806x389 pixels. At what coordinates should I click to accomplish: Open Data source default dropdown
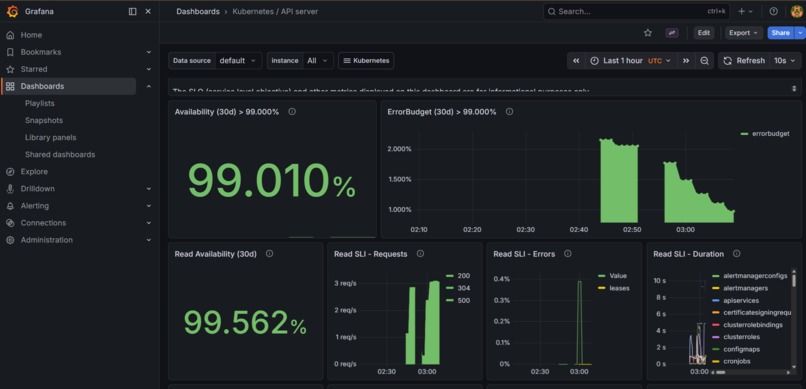click(238, 61)
